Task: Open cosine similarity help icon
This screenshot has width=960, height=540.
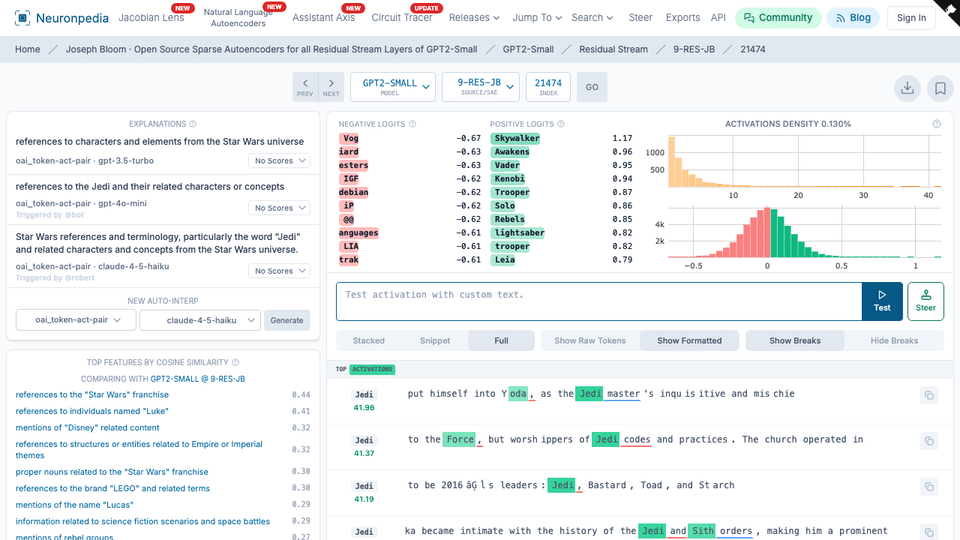Action: pyautogui.click(x=236, y=362)
